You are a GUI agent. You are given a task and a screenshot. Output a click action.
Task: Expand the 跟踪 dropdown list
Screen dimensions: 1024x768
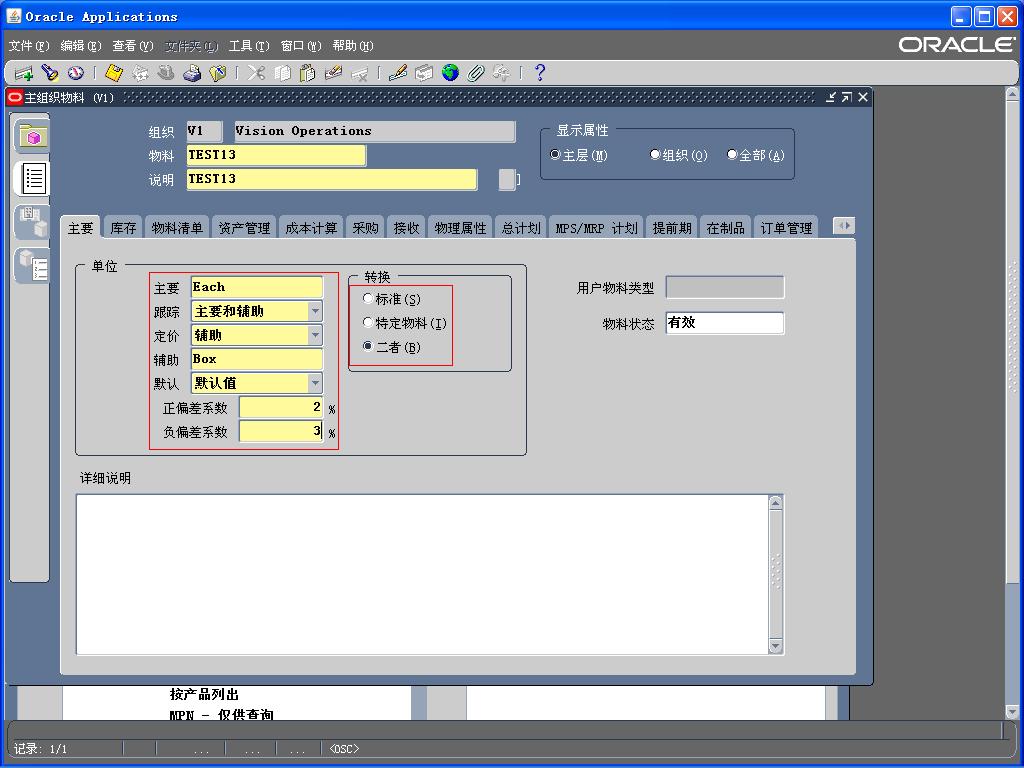tap(315, 311)
